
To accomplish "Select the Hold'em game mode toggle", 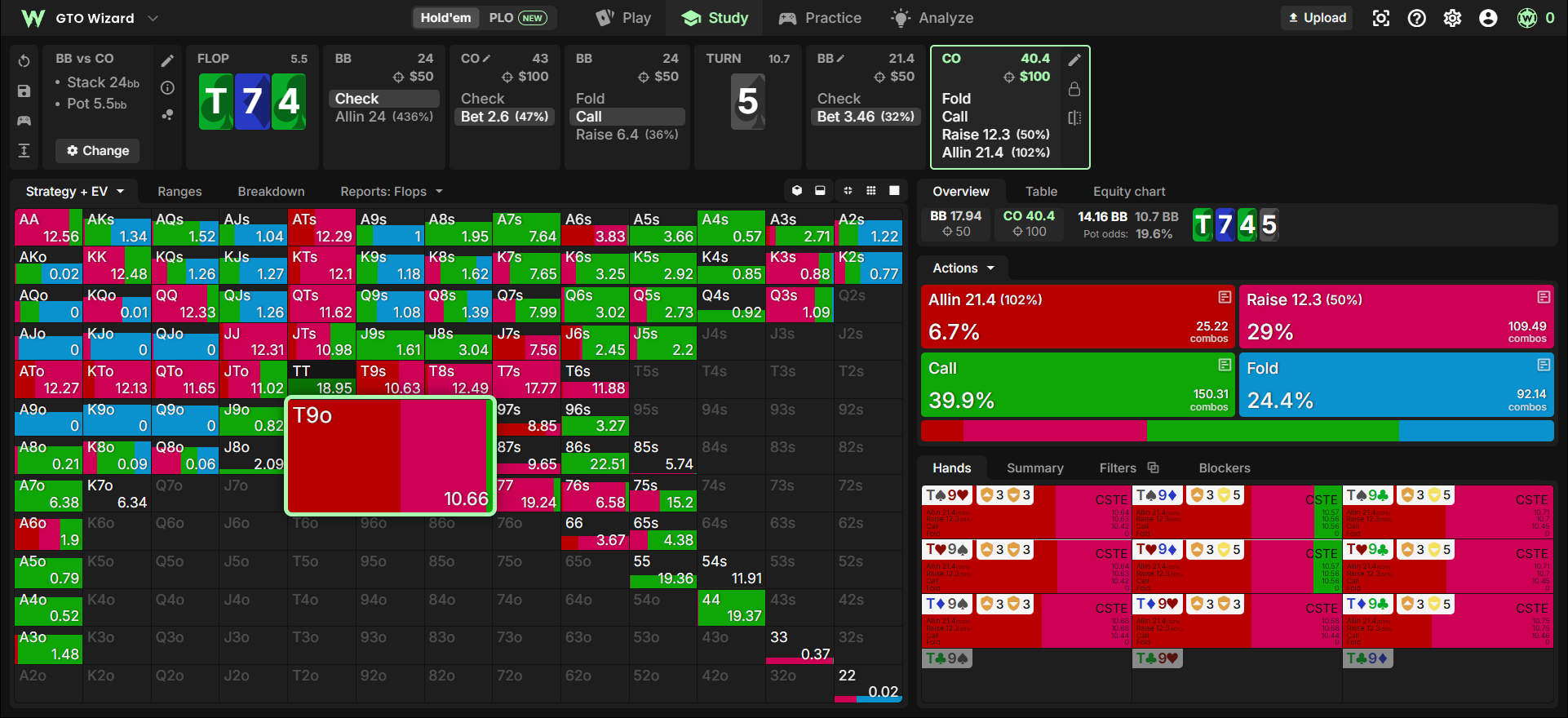I will tap(445, 18).
